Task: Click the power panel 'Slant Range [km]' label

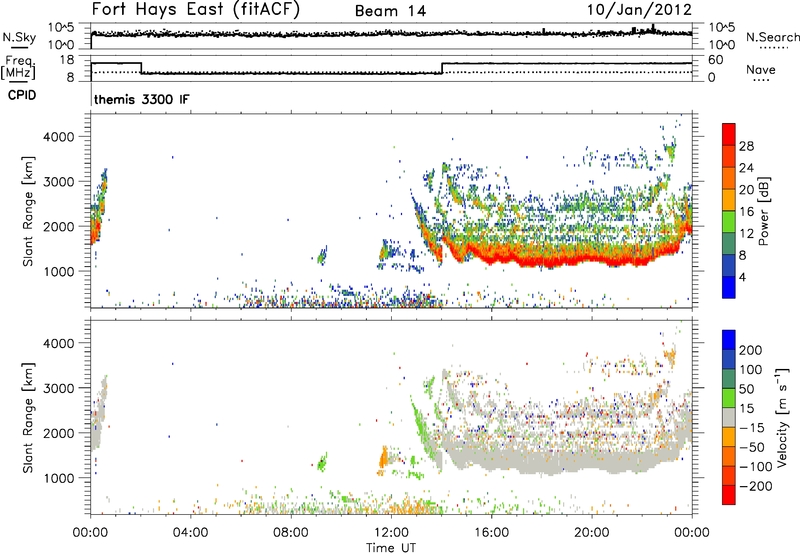Action: point(27,211)
